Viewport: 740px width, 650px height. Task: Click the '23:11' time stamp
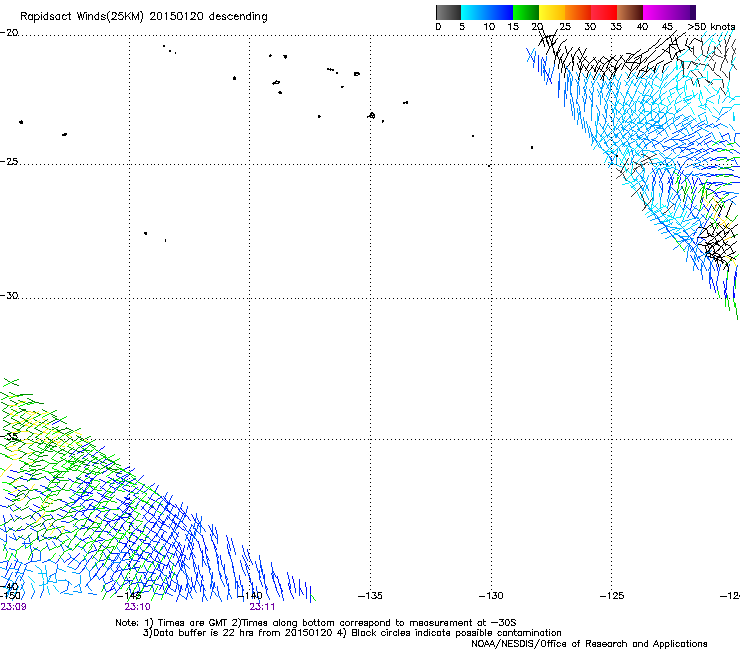click(262, 607)
